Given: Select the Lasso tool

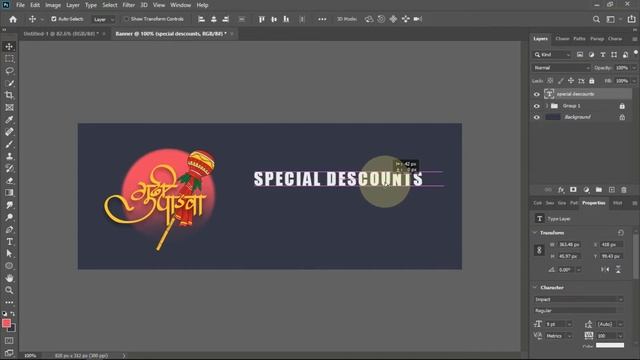Looking at the screenshot, I should point(9,71).
